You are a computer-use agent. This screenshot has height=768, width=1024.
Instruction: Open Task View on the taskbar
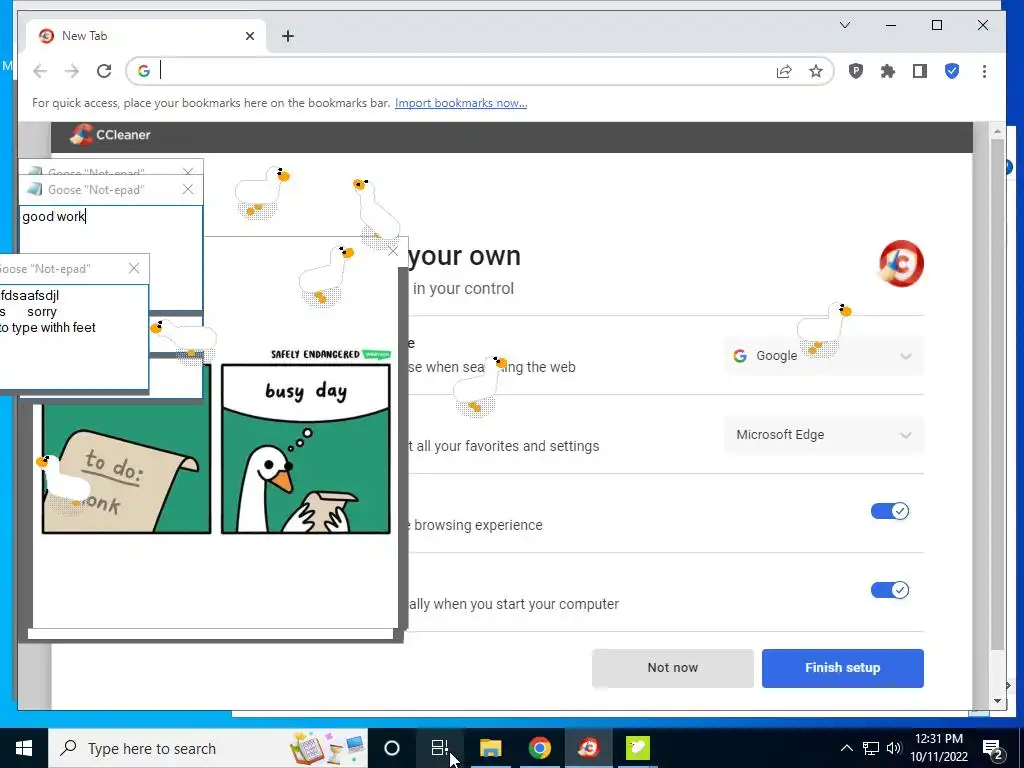(x=440, y=748)
